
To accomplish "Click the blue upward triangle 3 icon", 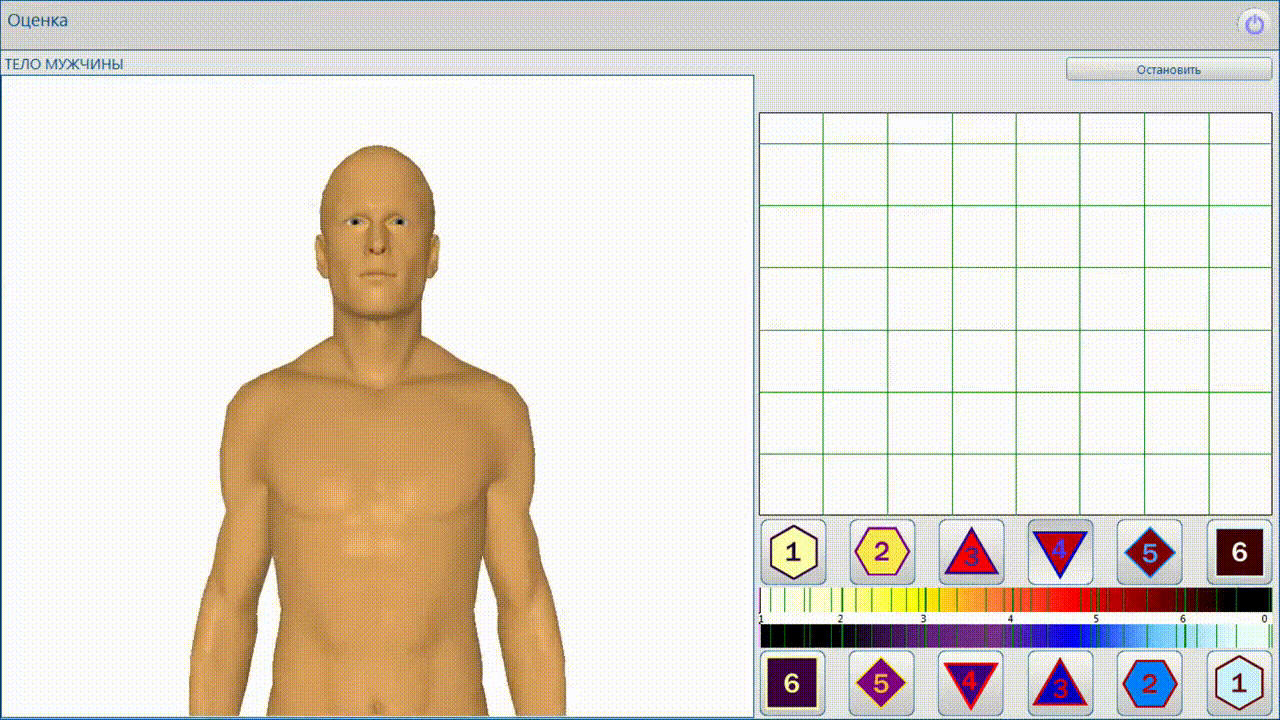I will [1060, 683].
